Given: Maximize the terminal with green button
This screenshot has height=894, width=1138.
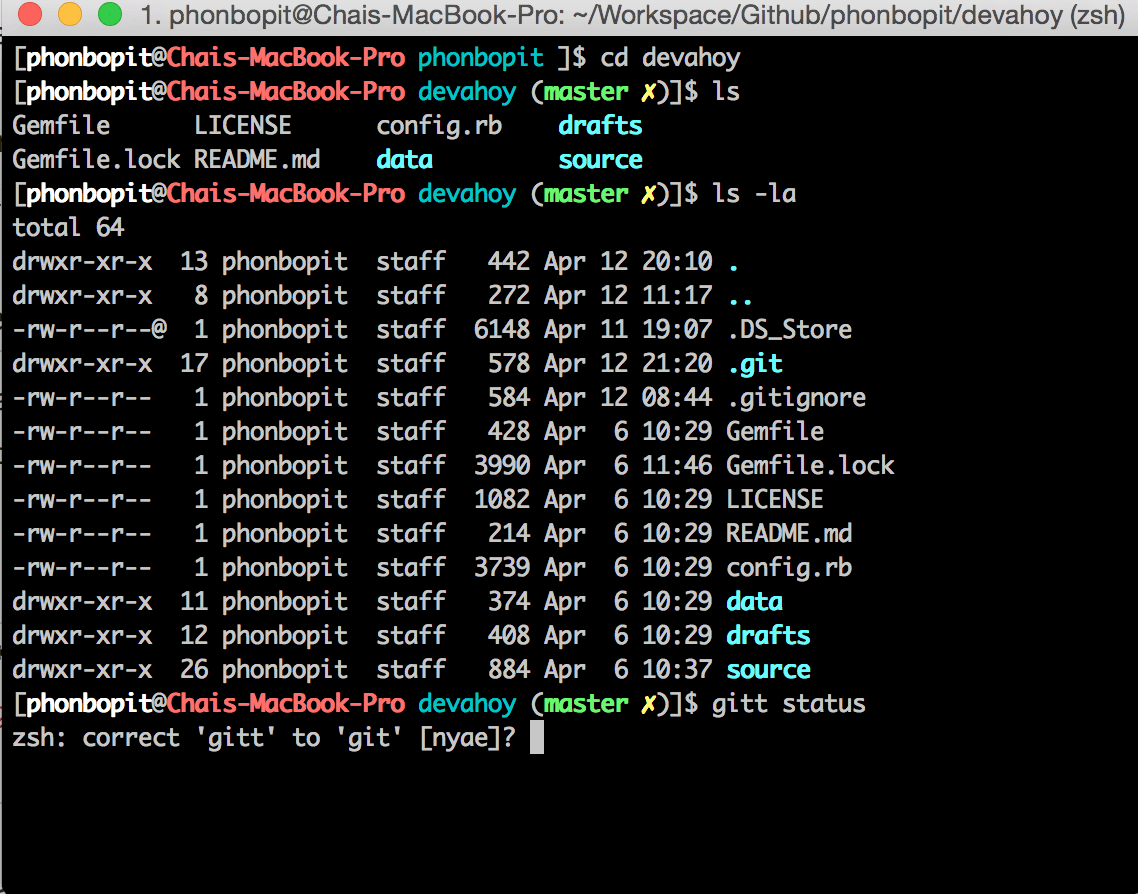Looking at the screenshot, I should [x=110, y=14].
